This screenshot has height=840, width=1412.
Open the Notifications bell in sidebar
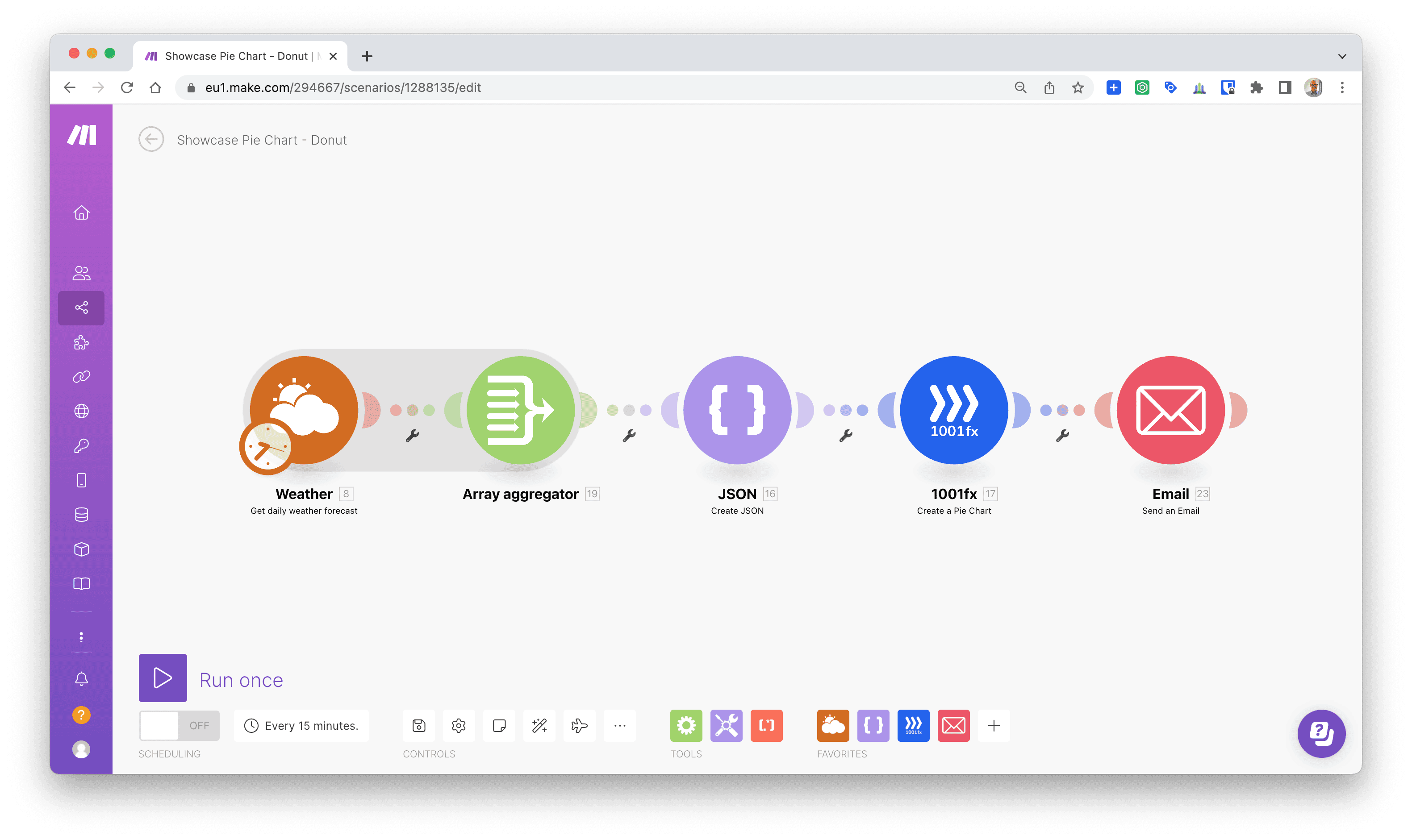(x=81, y=678)
